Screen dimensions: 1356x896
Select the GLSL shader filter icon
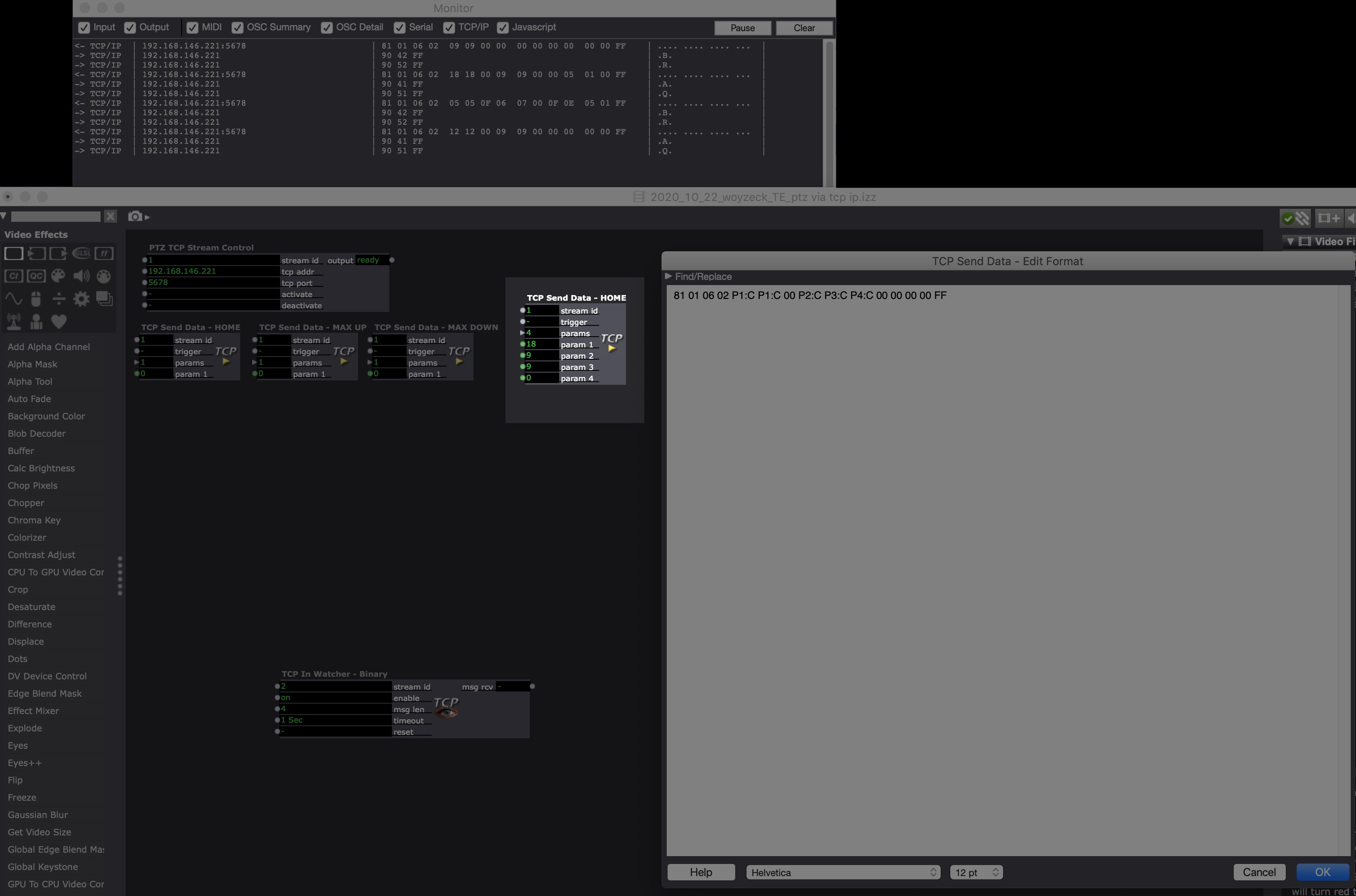pyautogui.click(x=81, y=253)
